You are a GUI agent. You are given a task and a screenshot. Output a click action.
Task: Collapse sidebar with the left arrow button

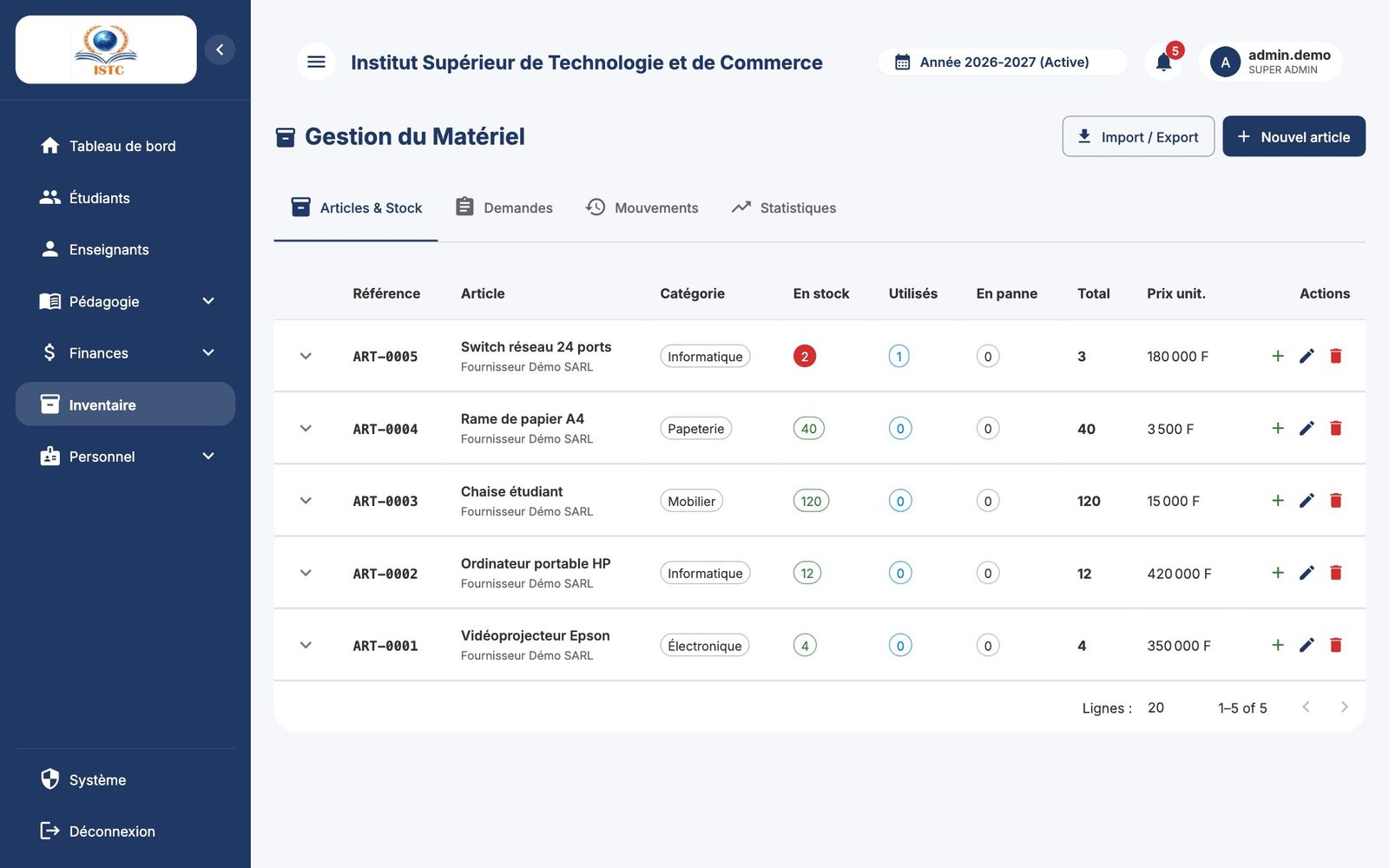pyautogui.click(x=220, y=49)
